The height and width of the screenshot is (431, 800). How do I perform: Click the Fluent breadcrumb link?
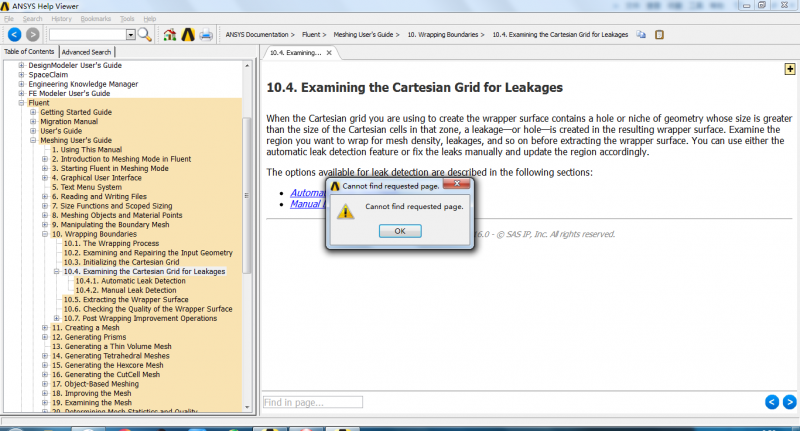pos(311,35)
